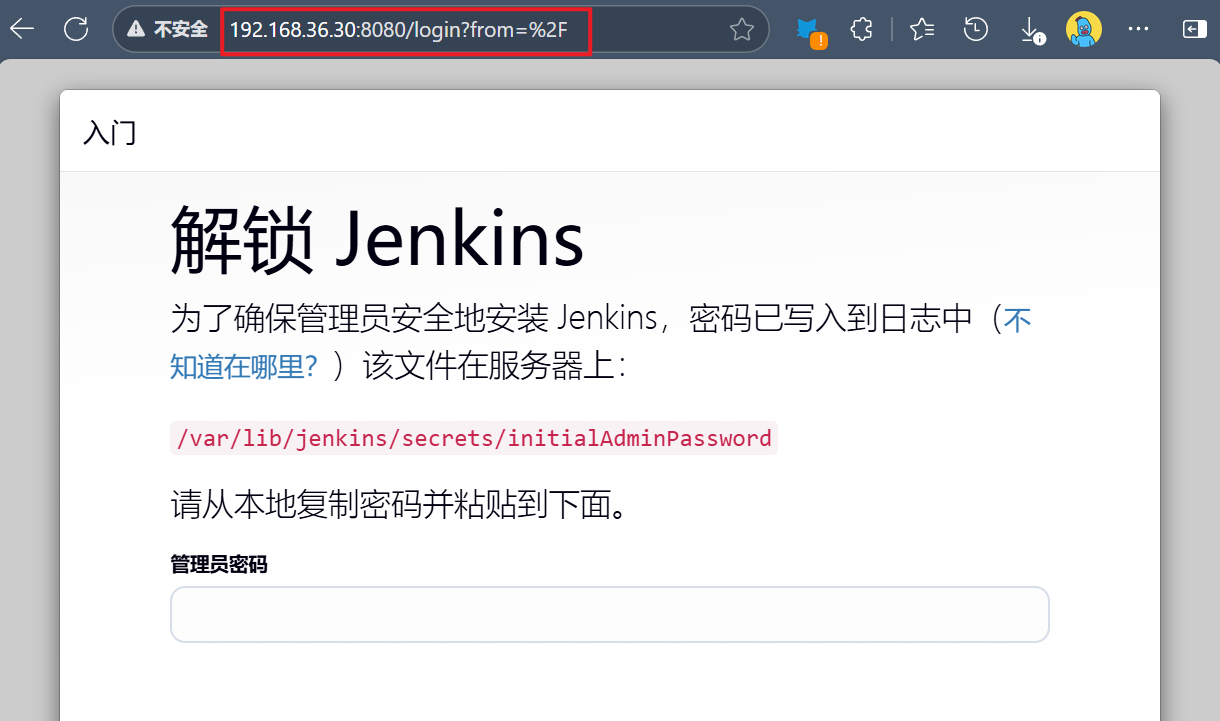Select the /var/lib/jenkins/secrets/initialAdminPassword path text
This screenshot has width=1220, height=721.
[x=474, y=438]
